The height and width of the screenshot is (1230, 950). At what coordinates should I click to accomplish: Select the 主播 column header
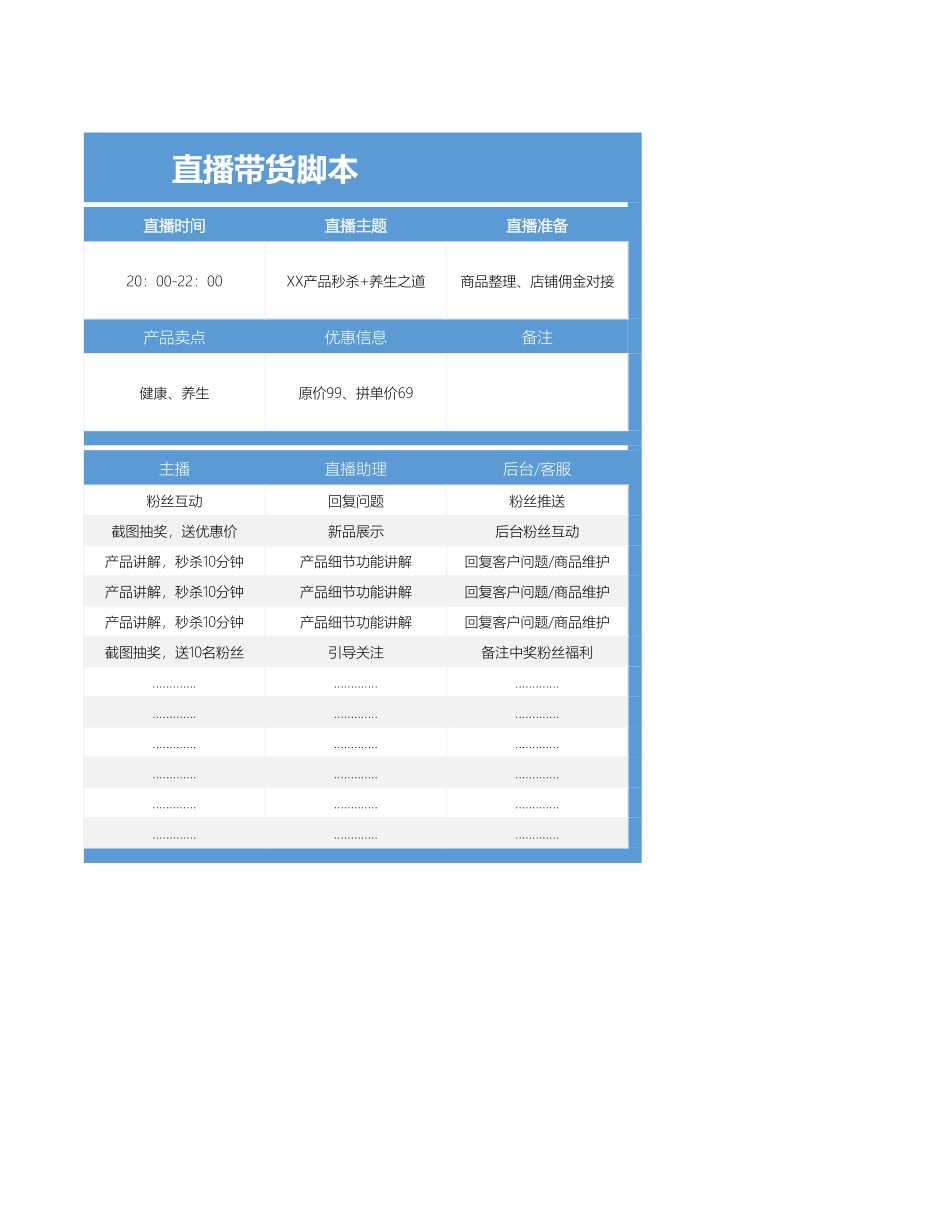[x=174, y=469]
